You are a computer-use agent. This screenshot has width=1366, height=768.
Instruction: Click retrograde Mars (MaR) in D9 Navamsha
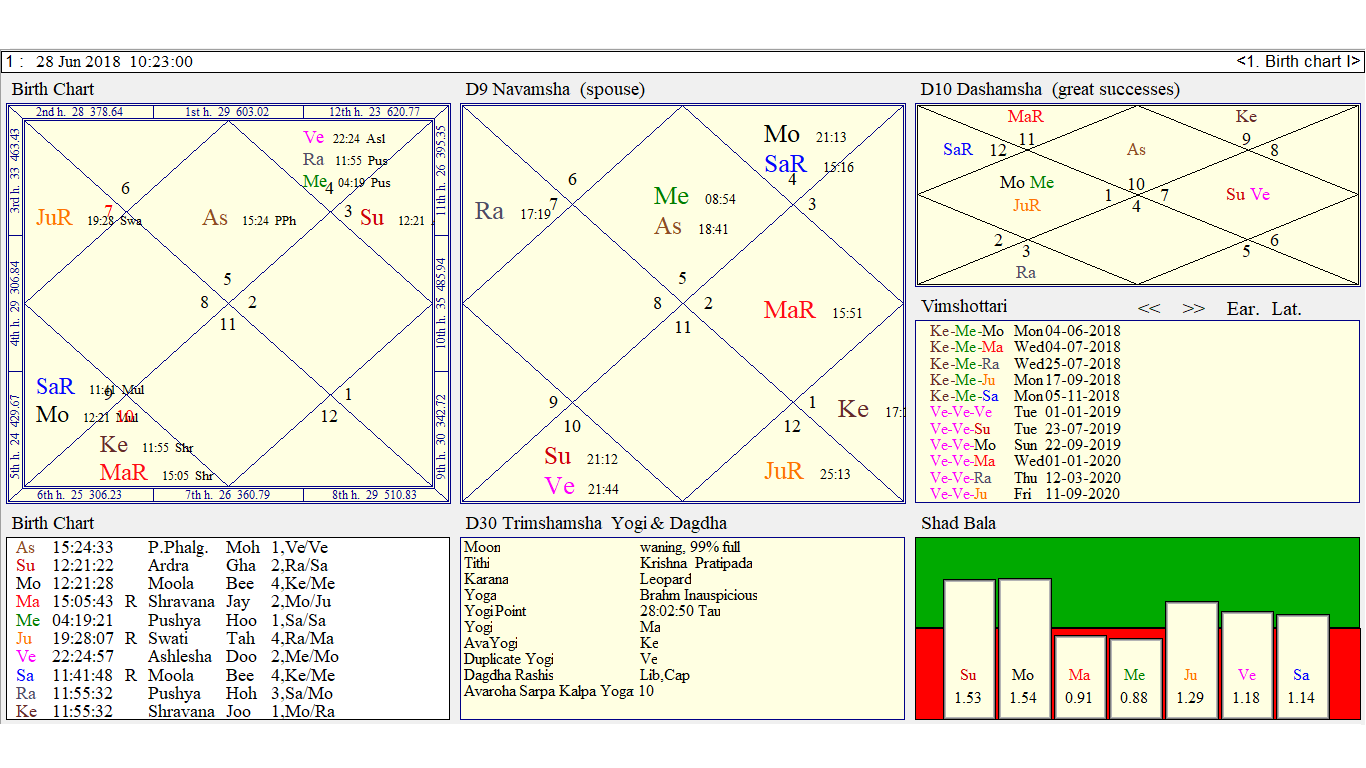790,310
